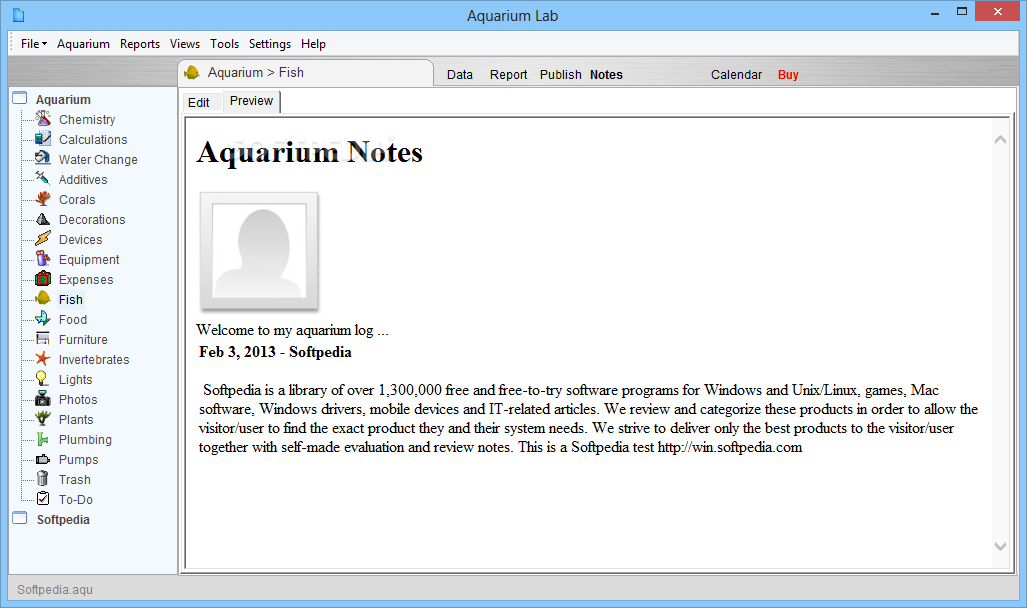Viewport: 1027px width, 608px height.
Task: Click Softpedia.aqu in status bar
Action: (x=55, y=590)
